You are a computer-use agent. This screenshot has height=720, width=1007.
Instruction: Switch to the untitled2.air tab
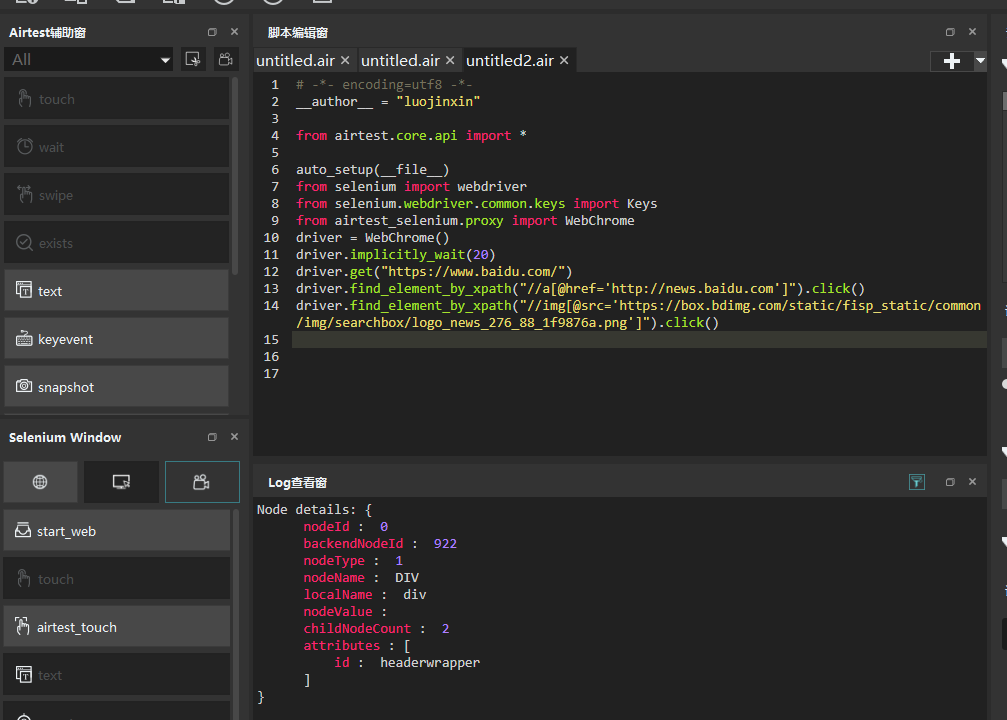510,60
